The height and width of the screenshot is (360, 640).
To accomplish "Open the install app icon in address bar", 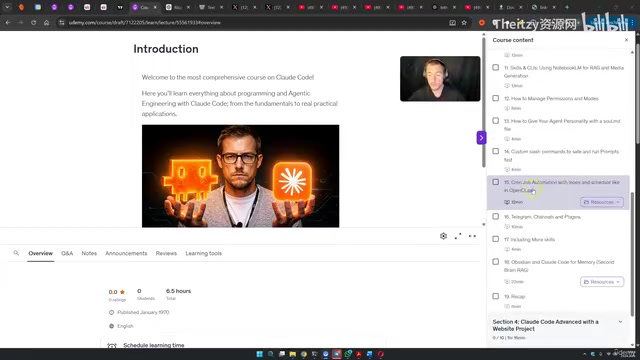I will click(x=452, y=23).
